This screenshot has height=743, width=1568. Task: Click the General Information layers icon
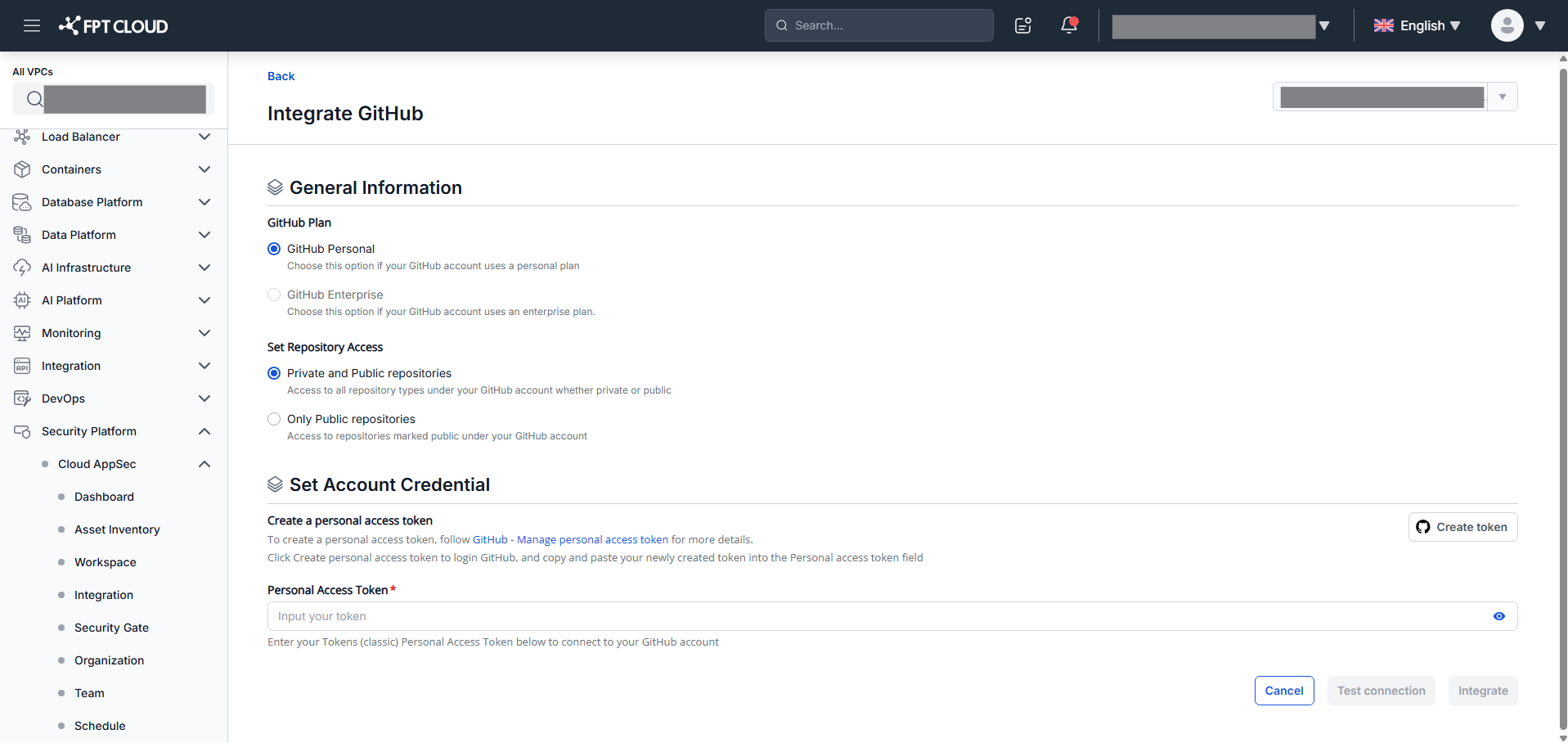tap(276, 187)
